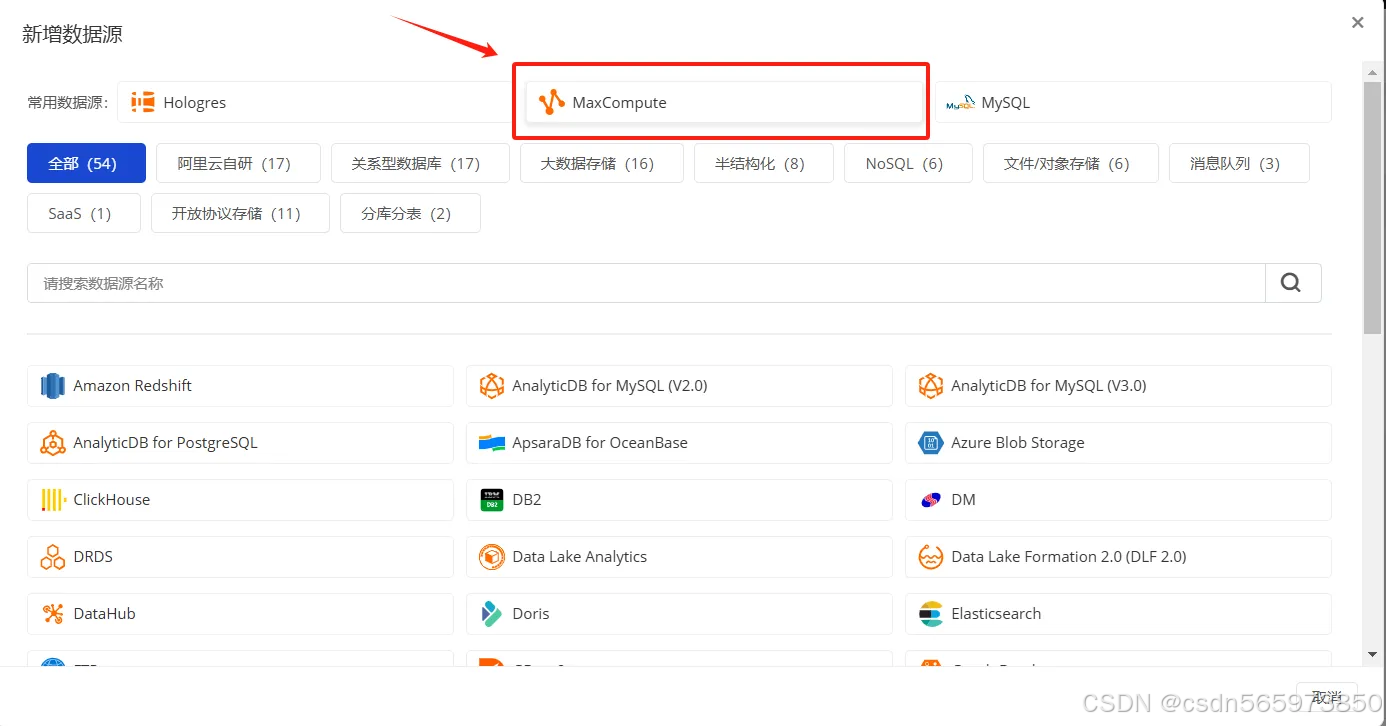Click the 取消 cancel button

(x=1327, y=697)
